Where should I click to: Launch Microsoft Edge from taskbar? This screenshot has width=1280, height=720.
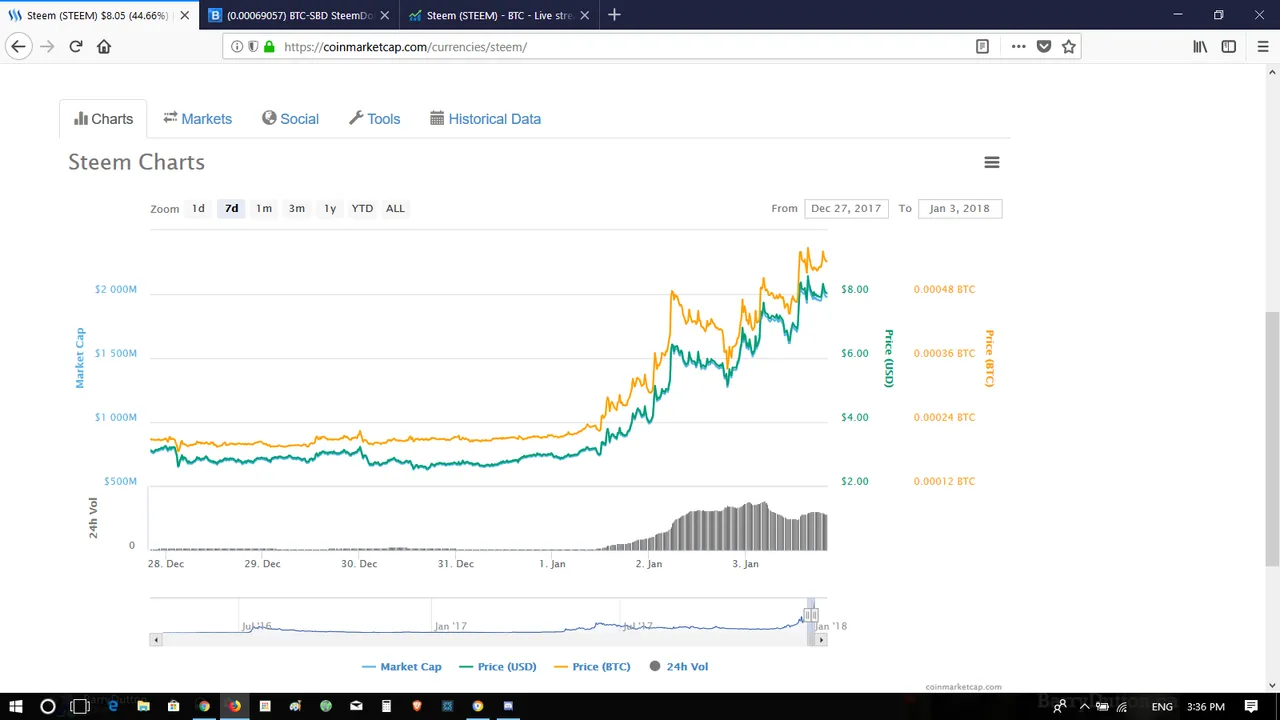113,706
